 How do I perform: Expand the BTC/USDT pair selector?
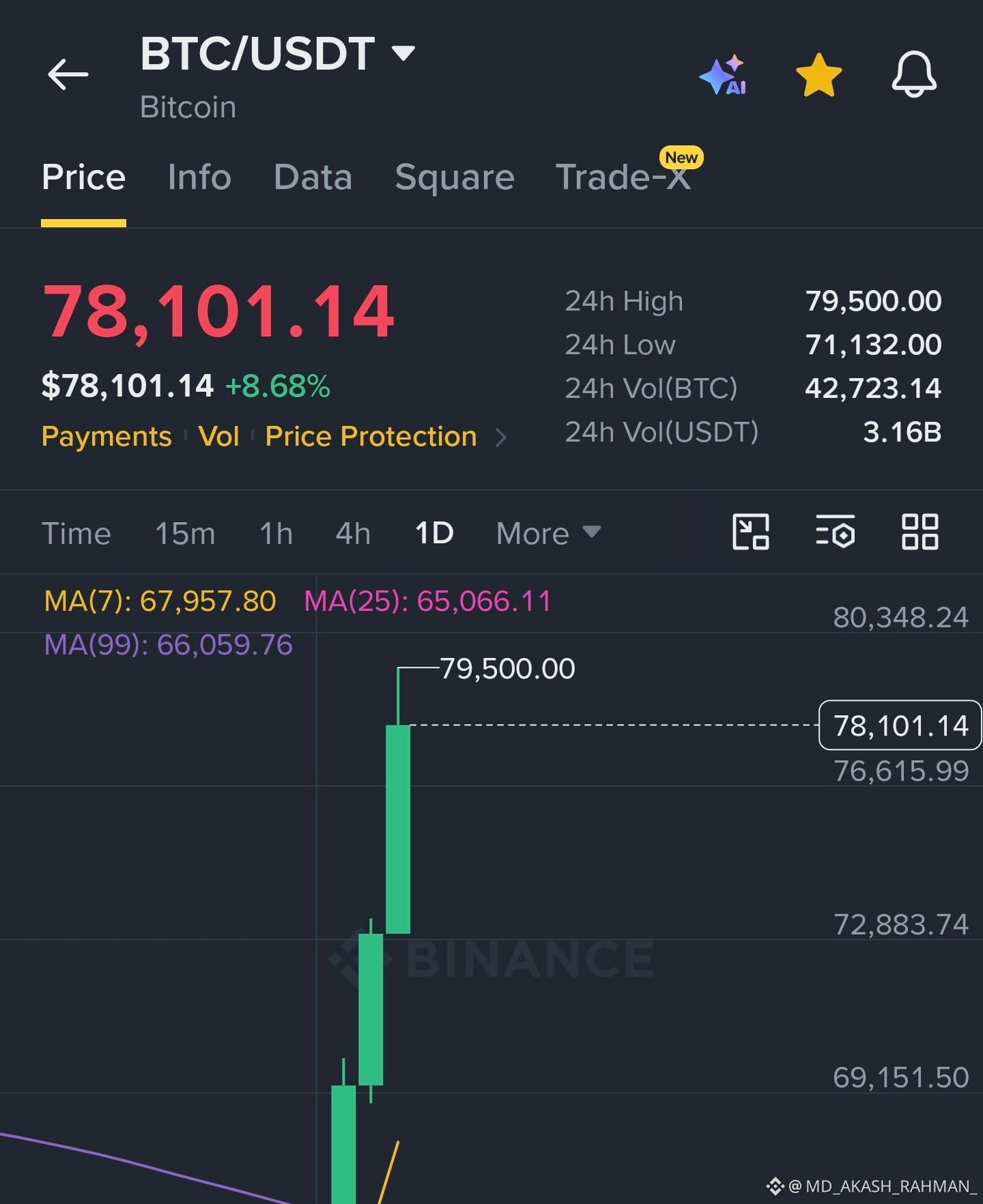click(403, 53)
